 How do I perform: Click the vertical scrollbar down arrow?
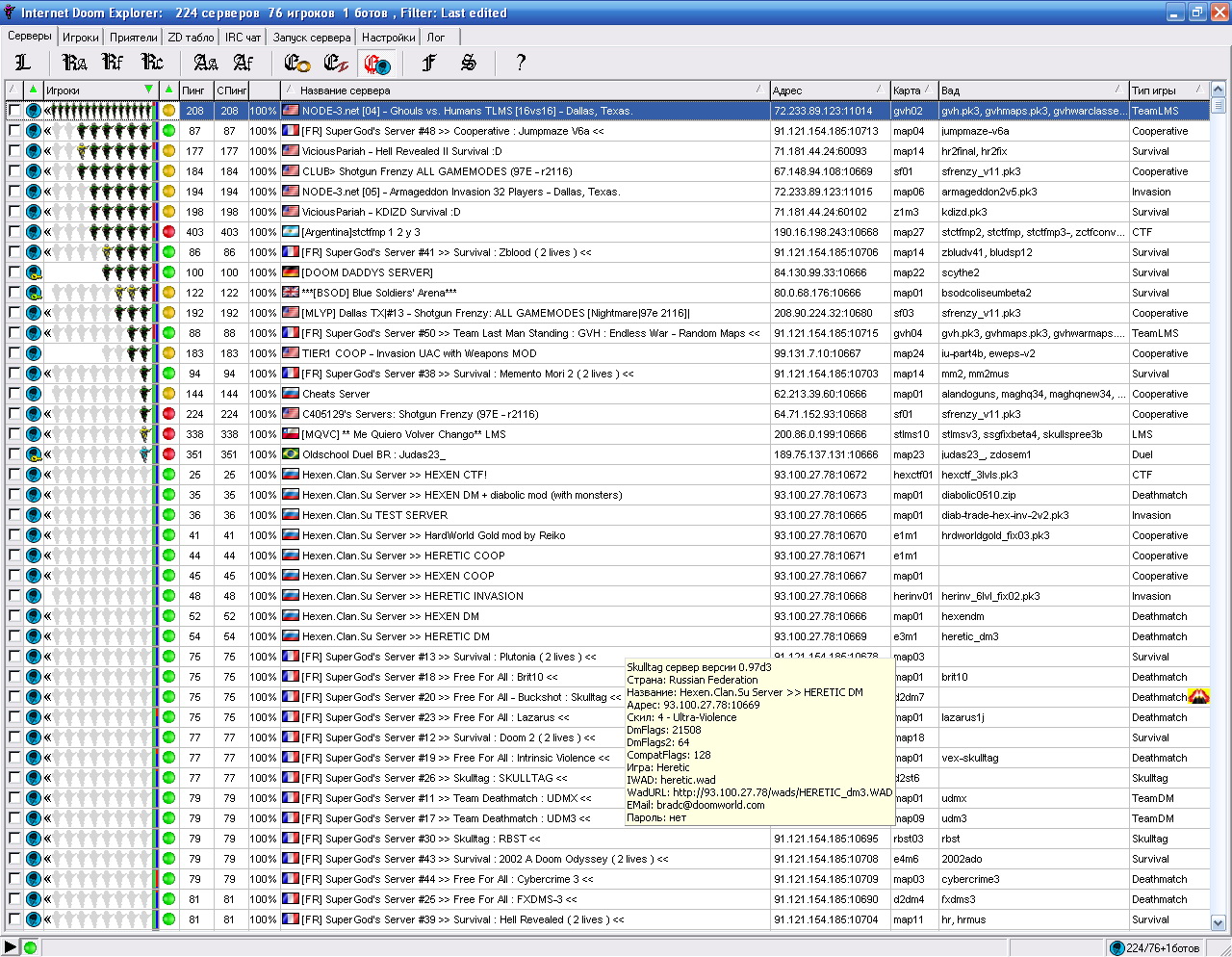point(1218,922)
